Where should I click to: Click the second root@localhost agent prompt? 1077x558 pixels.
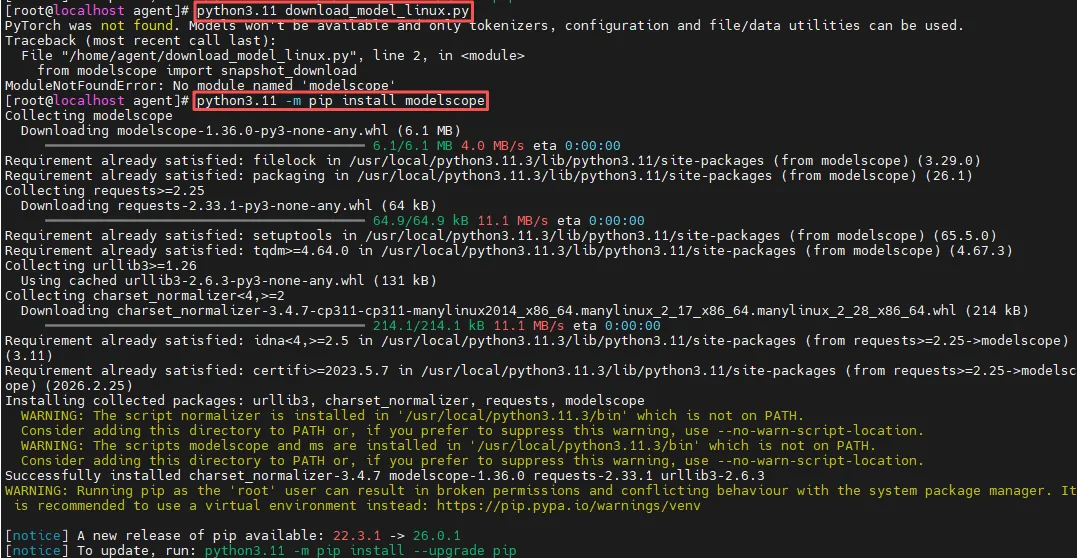98,101
